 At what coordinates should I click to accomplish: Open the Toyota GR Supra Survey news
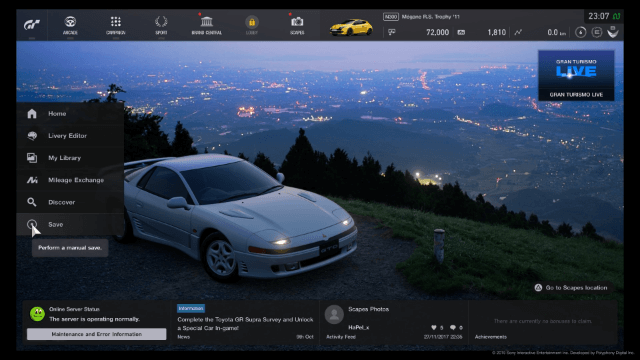(x=245, y=324)
